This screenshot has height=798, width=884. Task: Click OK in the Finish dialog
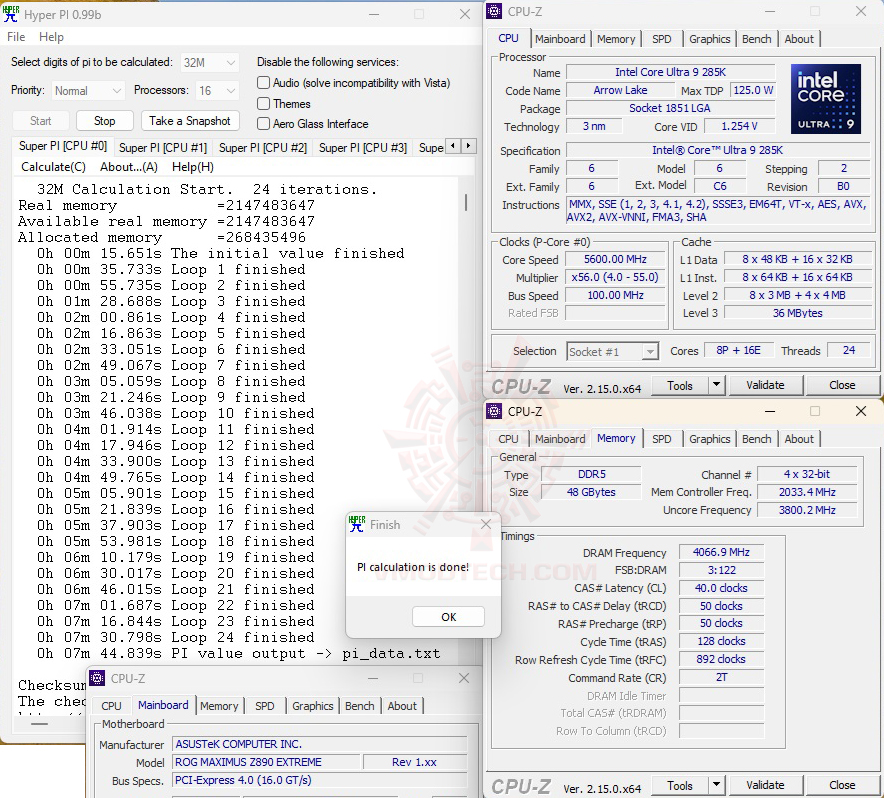click(448, 616)
